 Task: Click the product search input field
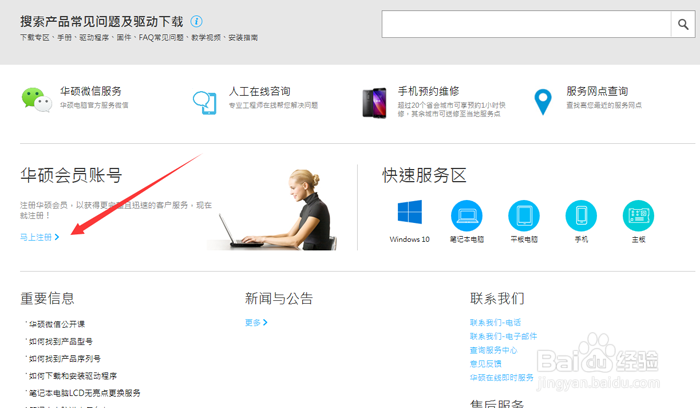(x=526, y=24)
